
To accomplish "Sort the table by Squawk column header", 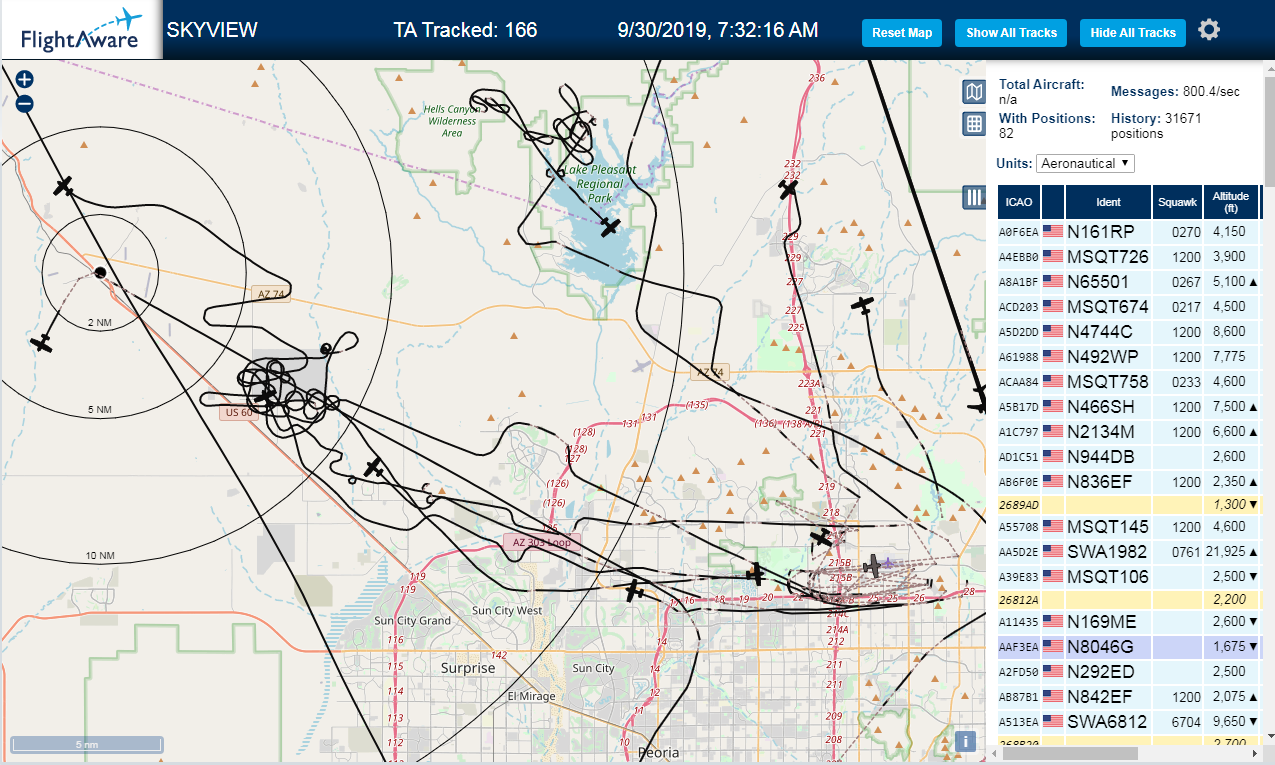I will point(1177,202).
